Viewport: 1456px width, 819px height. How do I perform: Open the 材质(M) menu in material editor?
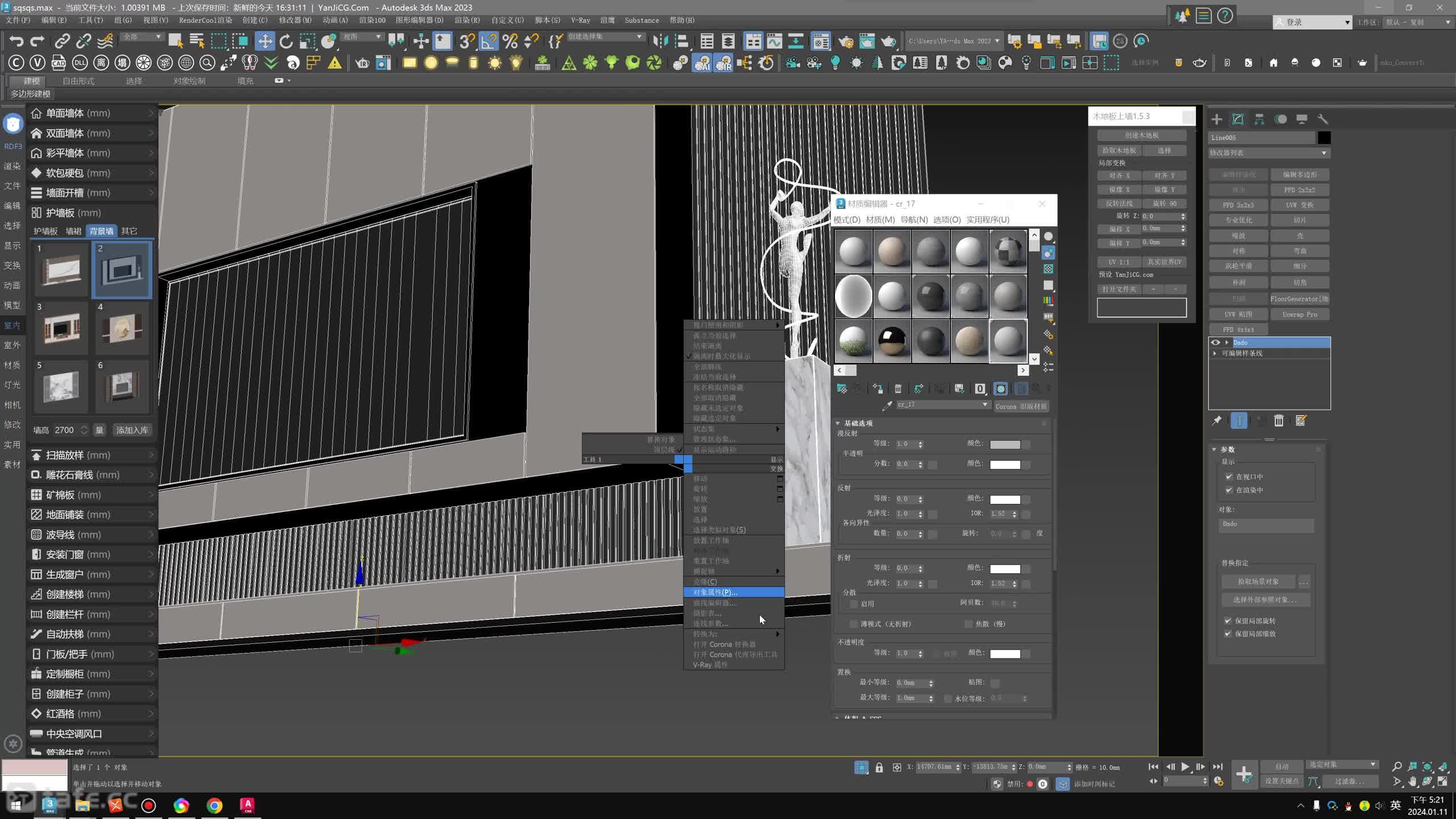tap(880, 220)
